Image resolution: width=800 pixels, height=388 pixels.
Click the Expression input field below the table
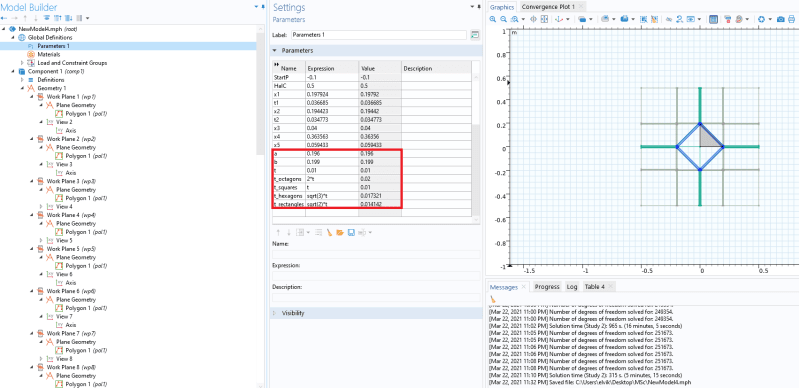(376, 276)
